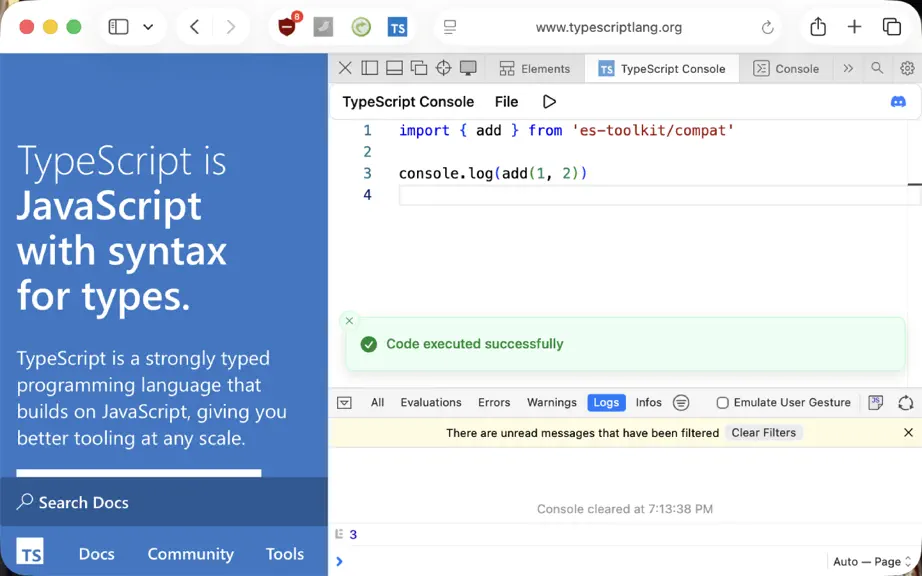The width and height of the screenshot is (922, 576).
Task: Filter console by Warnings
Action: [x=552, y=403]
